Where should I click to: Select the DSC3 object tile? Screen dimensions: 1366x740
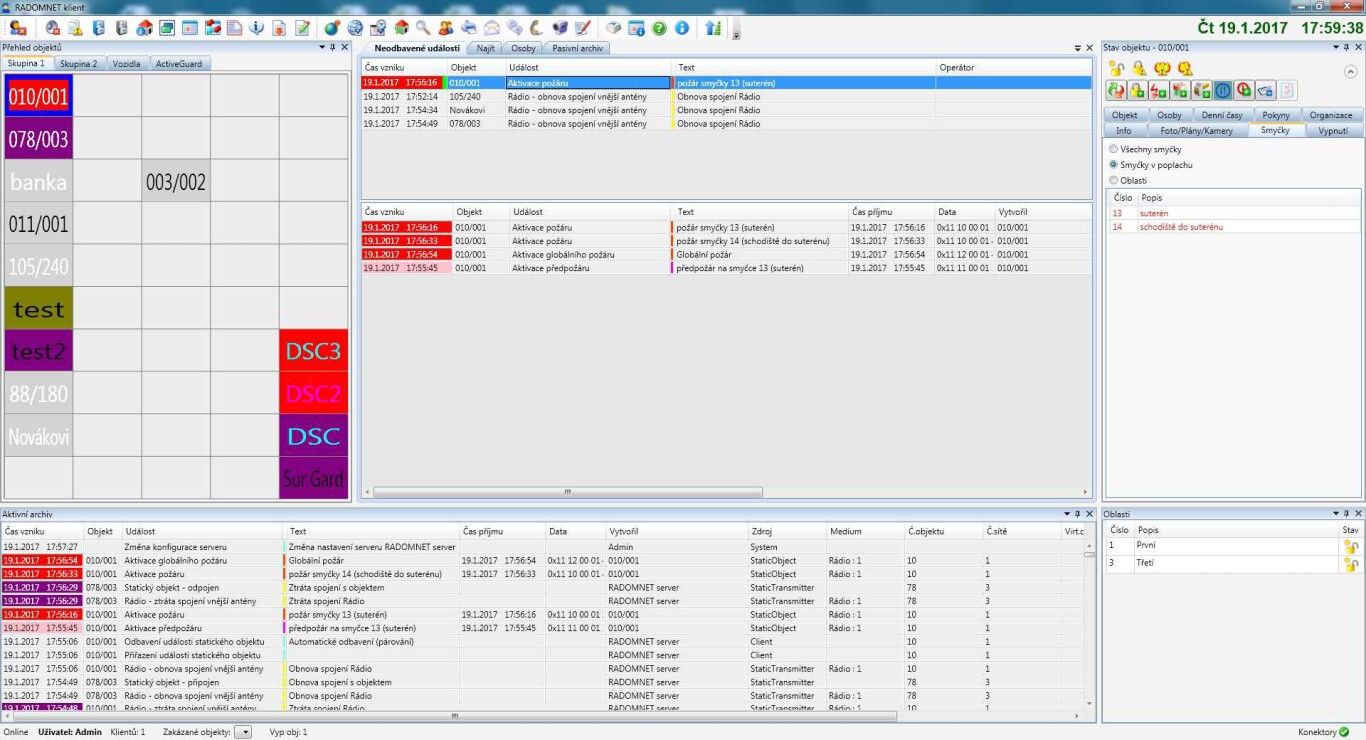click(x=313, y=351)
